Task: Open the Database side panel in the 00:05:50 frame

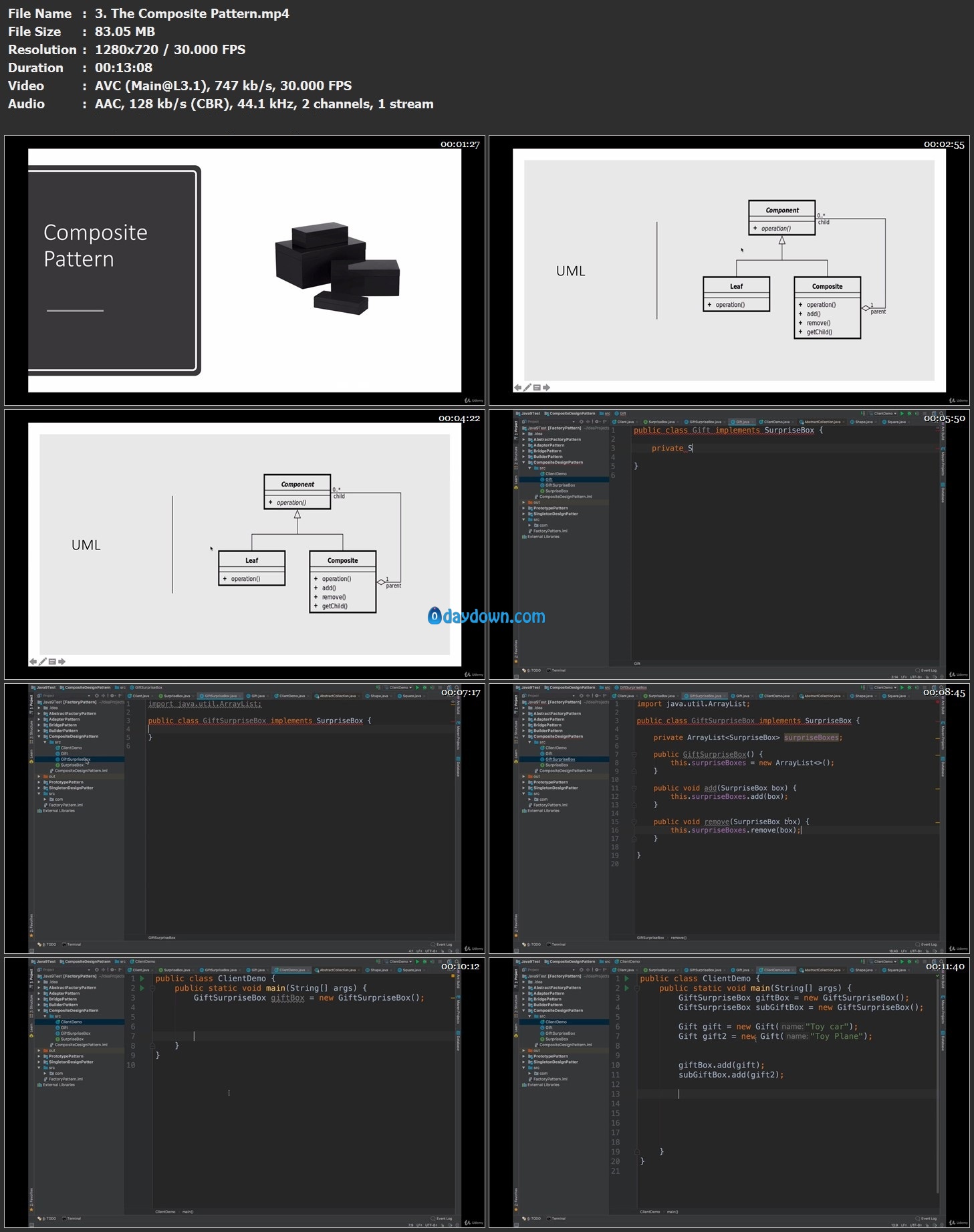Action: [943, 493]
